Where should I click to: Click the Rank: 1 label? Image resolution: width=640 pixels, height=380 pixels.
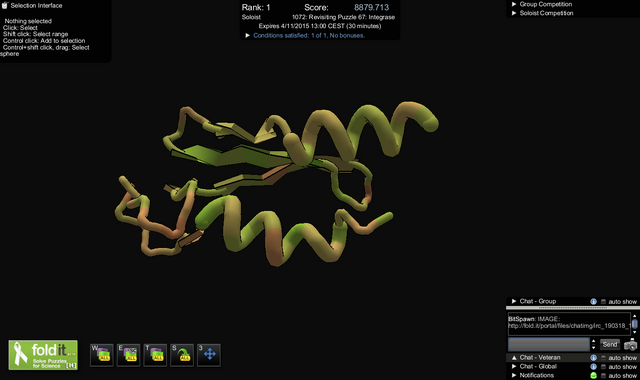click(x=256, y=7)
